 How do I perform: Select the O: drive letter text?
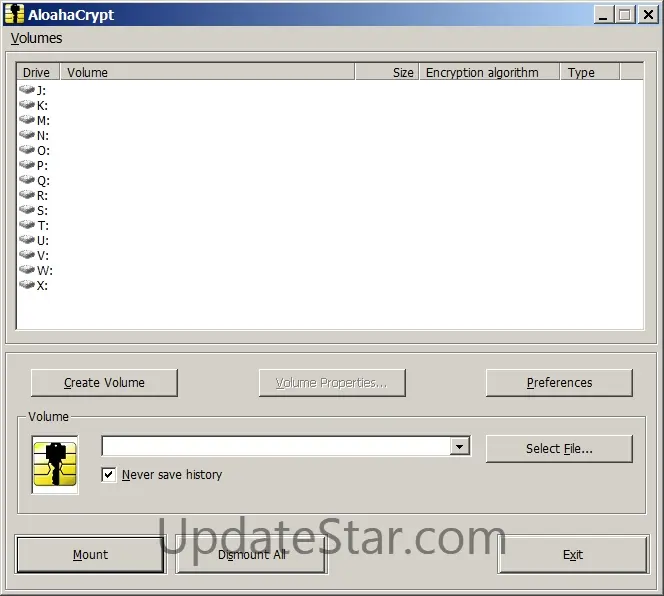[x=43, y=150]
